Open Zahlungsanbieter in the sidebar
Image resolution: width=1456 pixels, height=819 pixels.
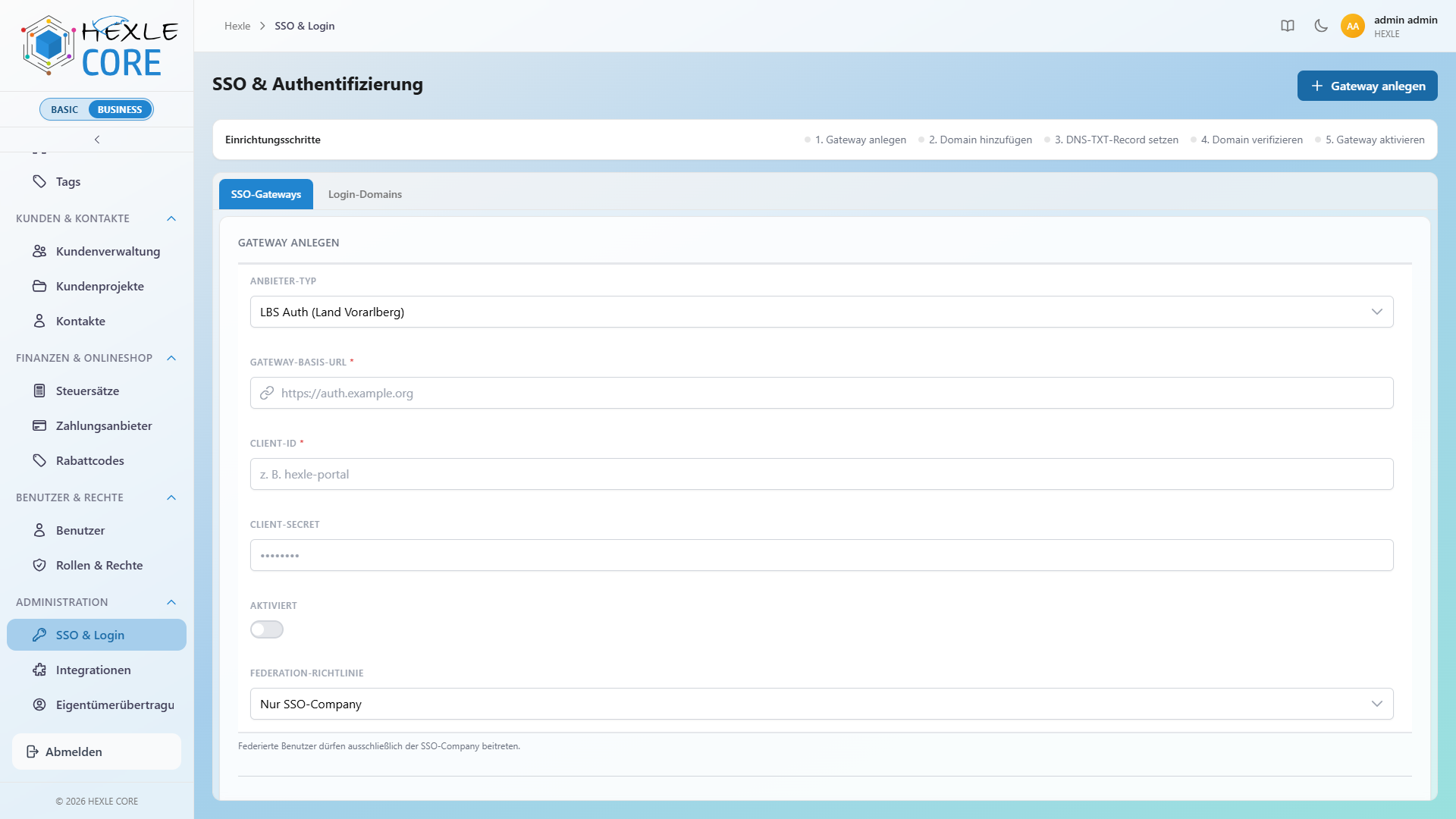97,425
